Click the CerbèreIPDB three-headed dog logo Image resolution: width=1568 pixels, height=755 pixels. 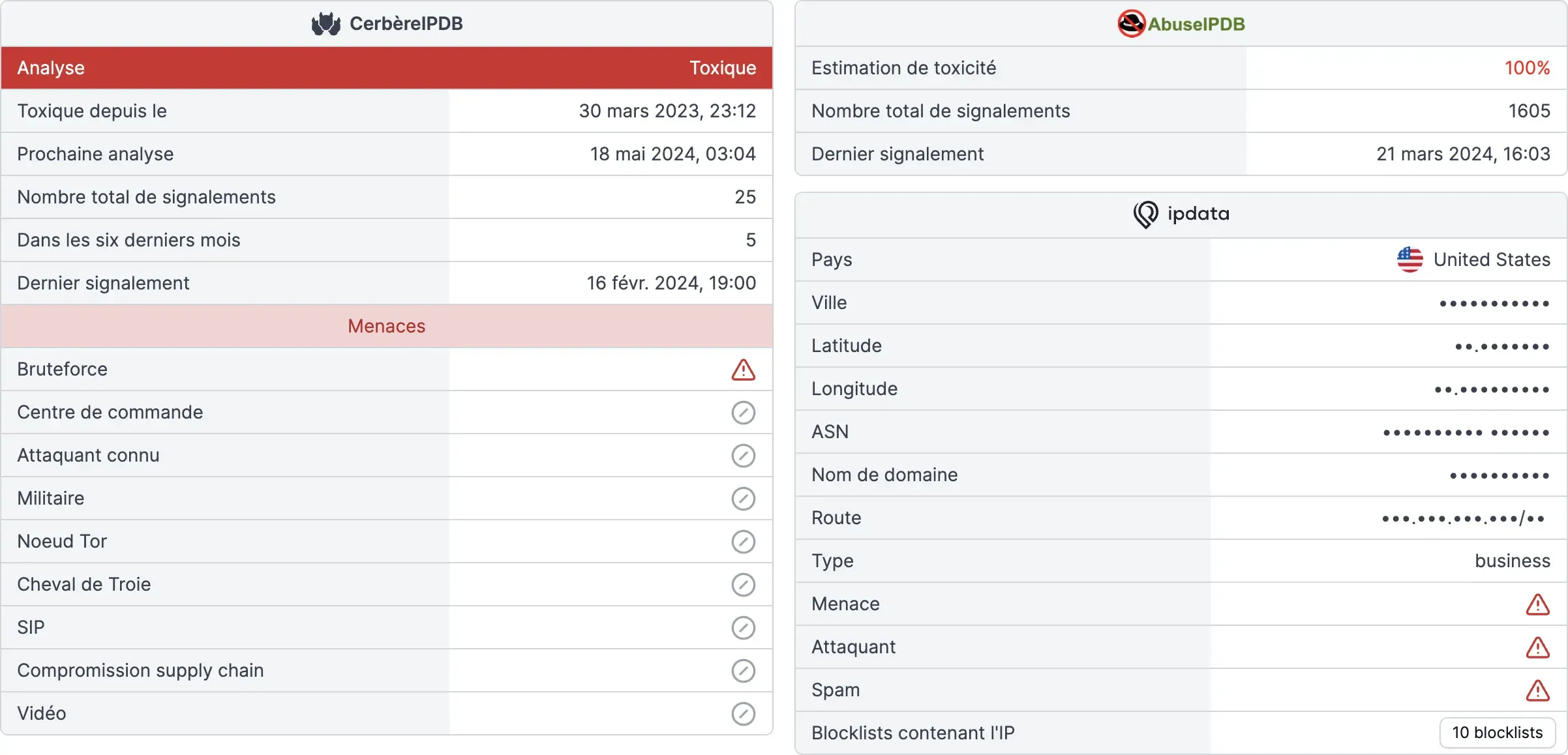pyautogui.click(x=325, y=23)
